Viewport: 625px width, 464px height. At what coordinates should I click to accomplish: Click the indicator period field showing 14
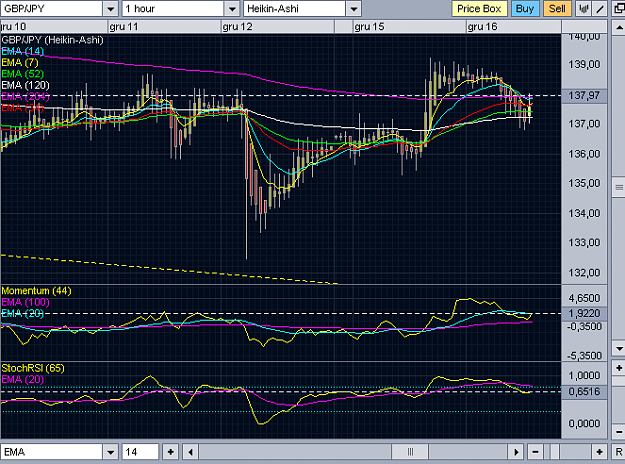click(x=140, y=452)
